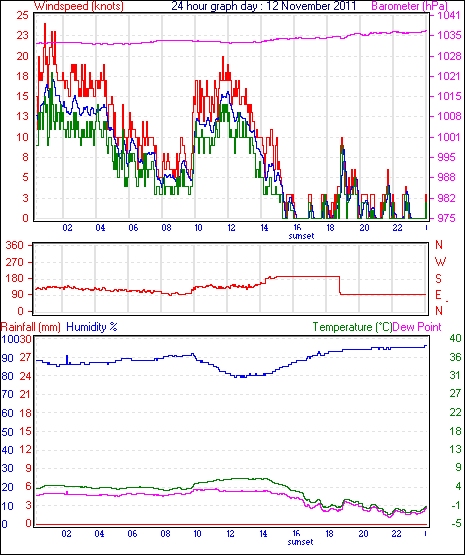Click the 12 hour tick on wind graph
The image size is (465, 556).
pos(231,228)
